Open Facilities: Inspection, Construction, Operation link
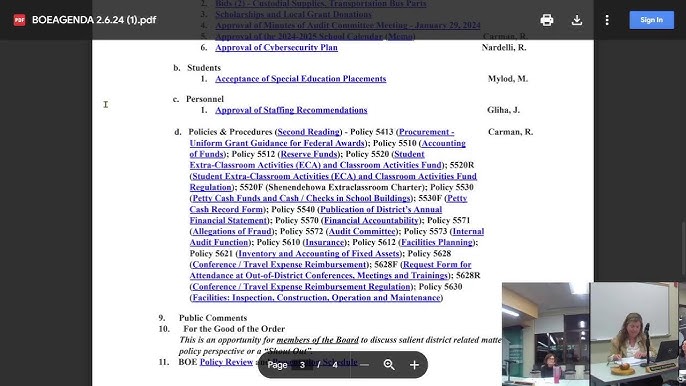Image resolution: width=686 pixels, height=386 pixels. pos(316,298)
